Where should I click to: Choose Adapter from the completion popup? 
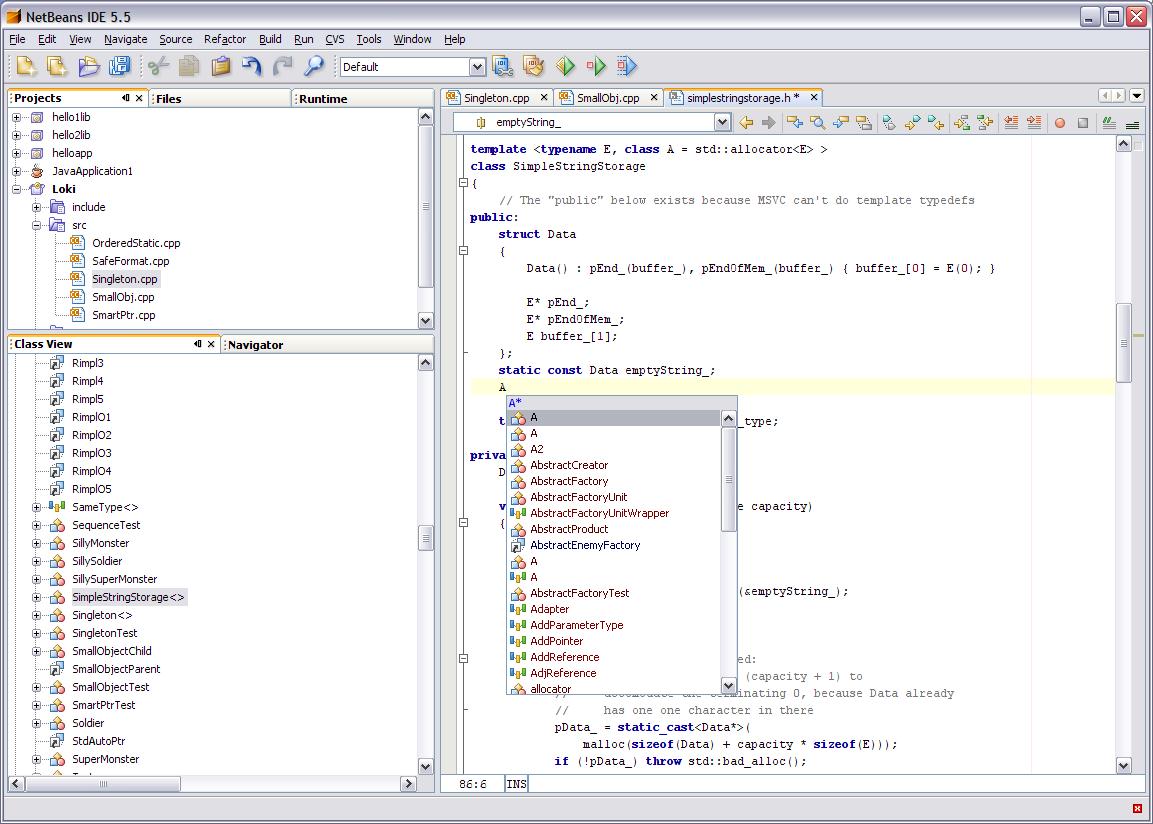pos(614,609)
